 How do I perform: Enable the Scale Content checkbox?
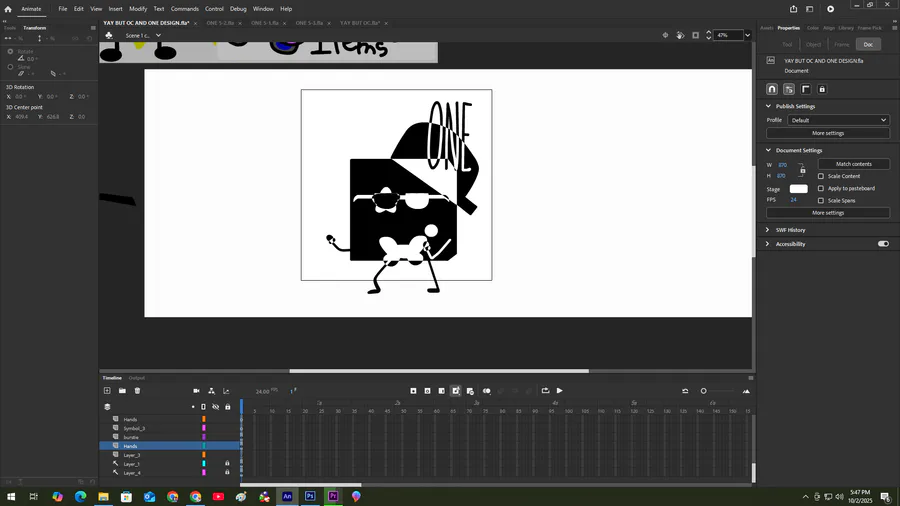[x=821, y=176]
